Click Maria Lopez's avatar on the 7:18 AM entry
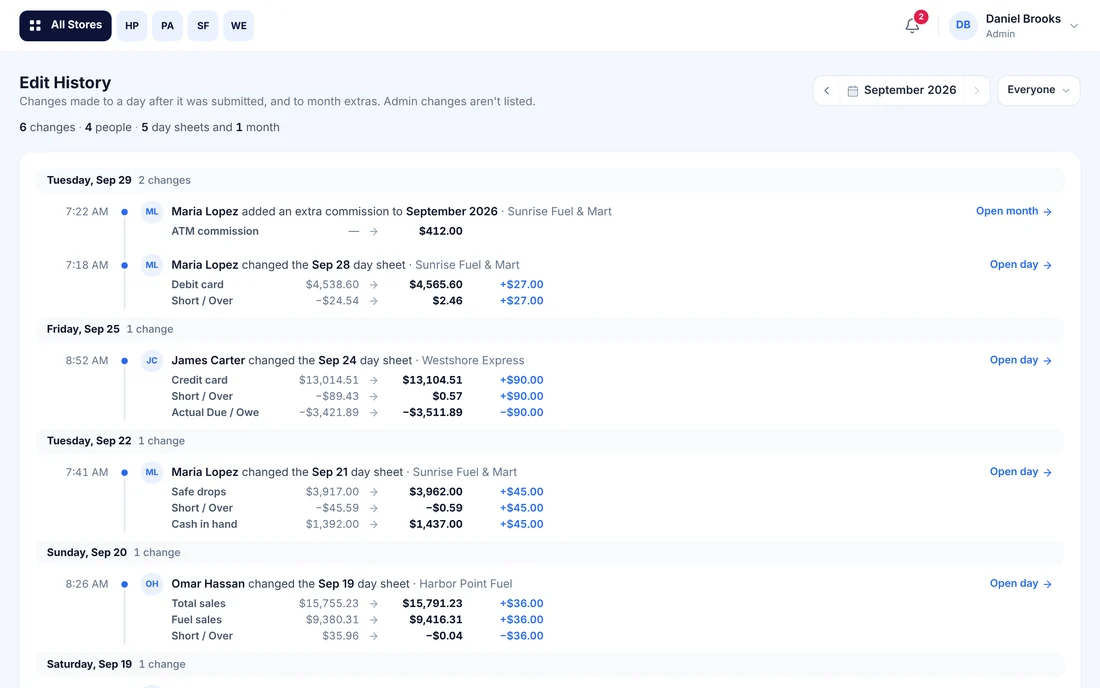The width and height of the screenshot is (1100, 688). point(152,264)
